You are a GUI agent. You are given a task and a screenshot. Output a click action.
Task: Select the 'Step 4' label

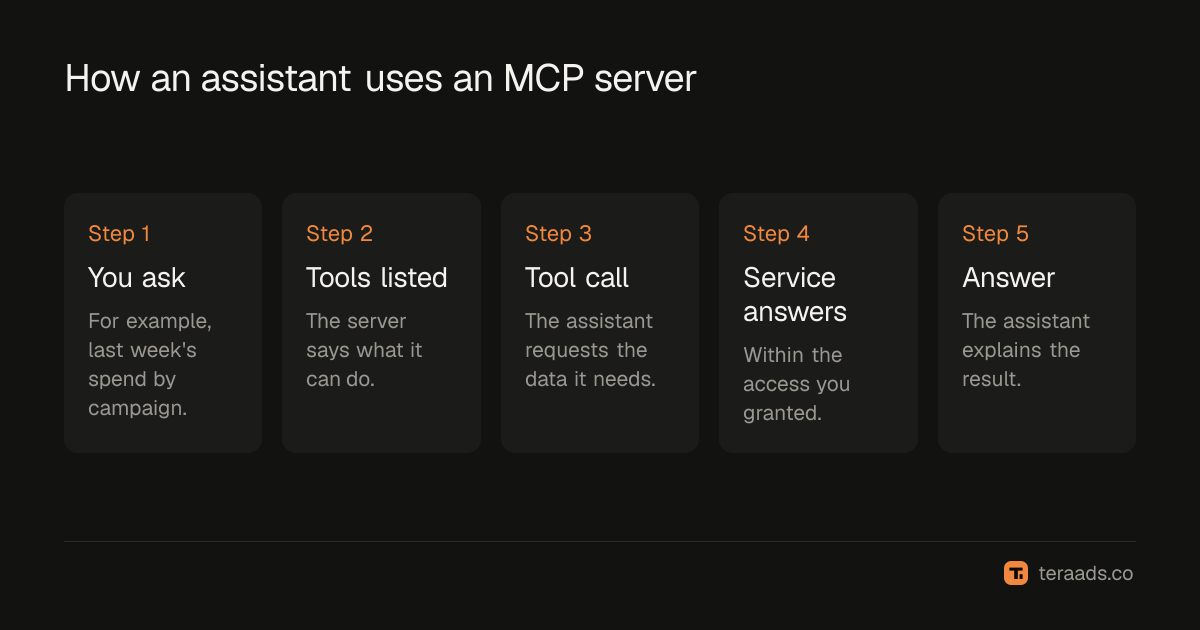pyautogui.click(x=776, y=234)
